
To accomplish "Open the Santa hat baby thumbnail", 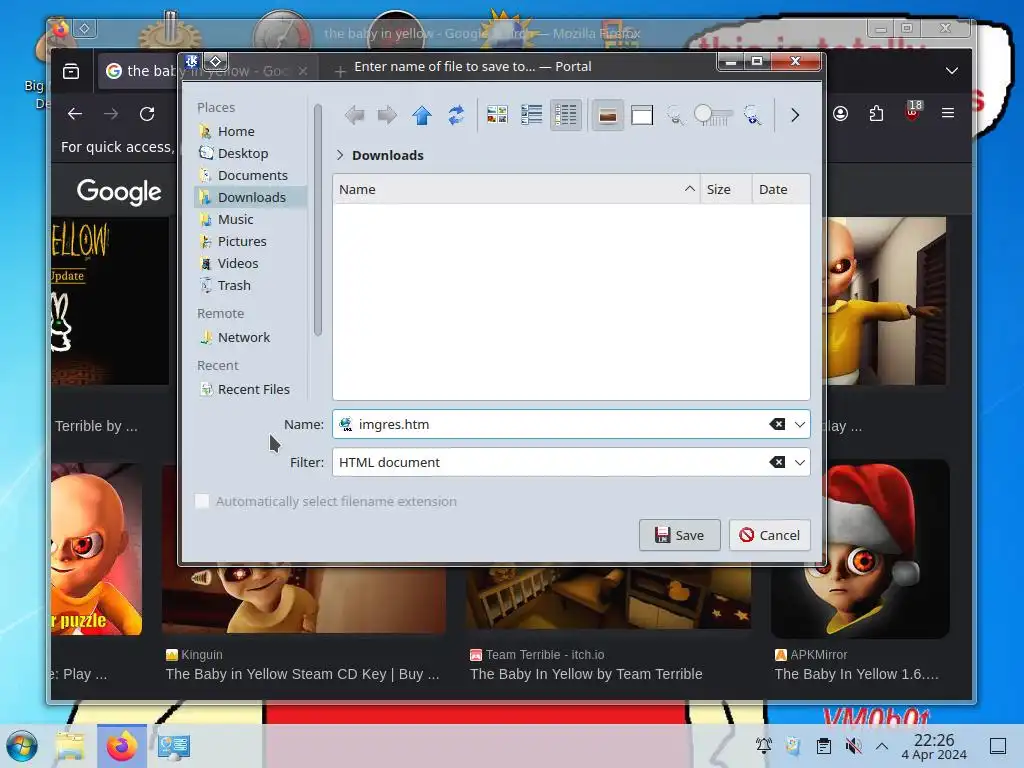I will tap(860, 549).
